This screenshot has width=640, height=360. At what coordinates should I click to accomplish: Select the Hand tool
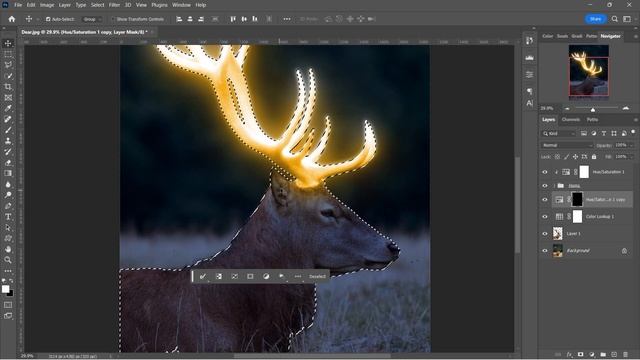(x=8, y=249)
